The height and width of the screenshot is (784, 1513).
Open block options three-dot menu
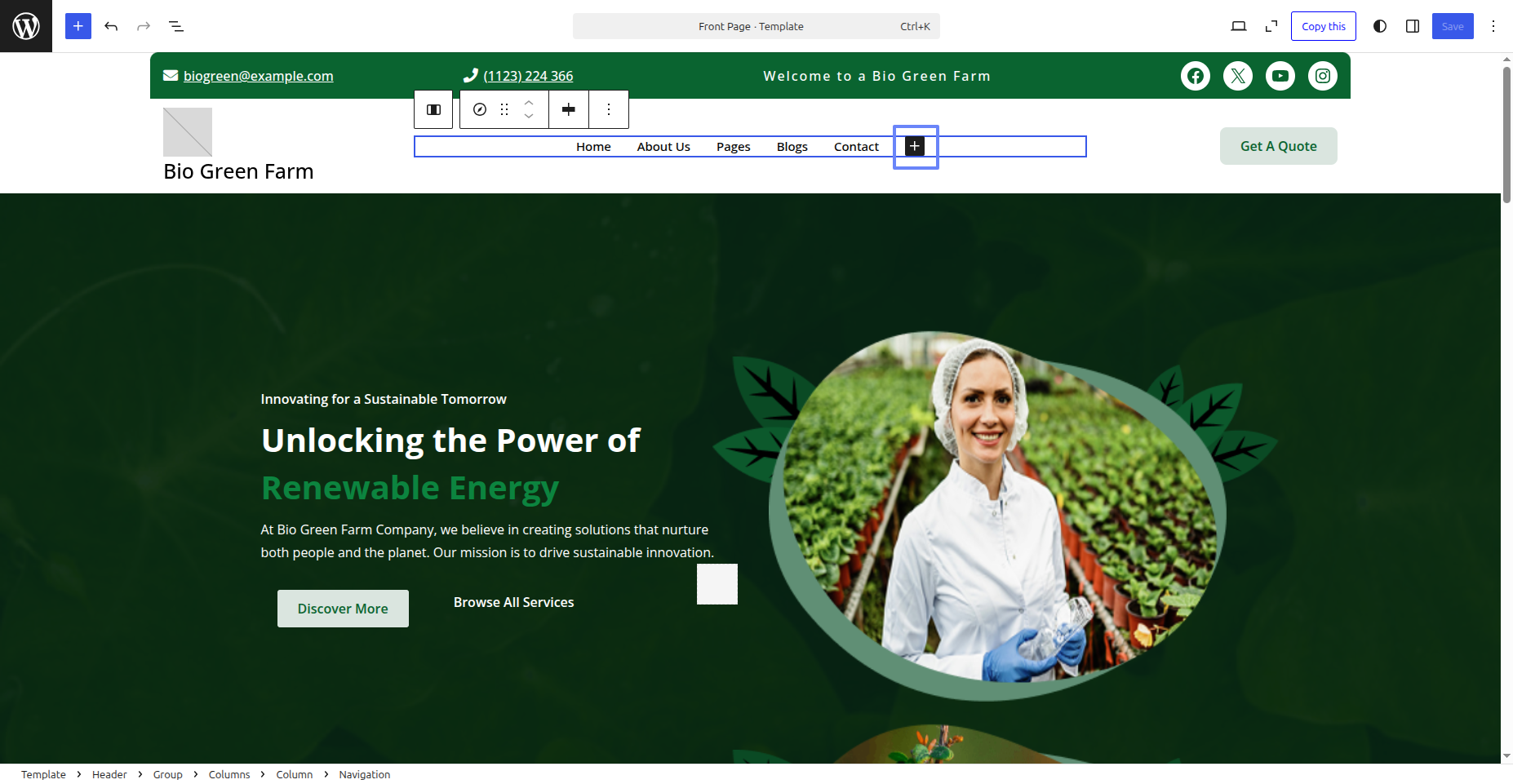[x=609, y=109]
